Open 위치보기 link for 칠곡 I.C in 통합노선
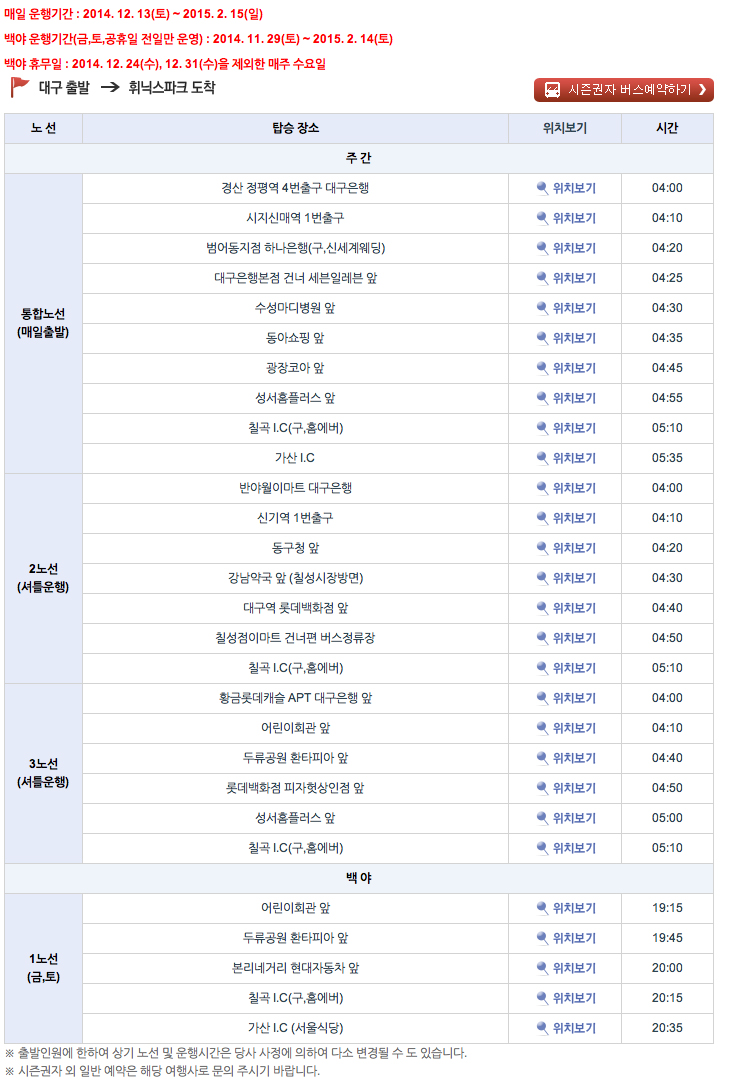Viewport: 740px width, 1086px height. pyautogui.click(x=574, y=428)
